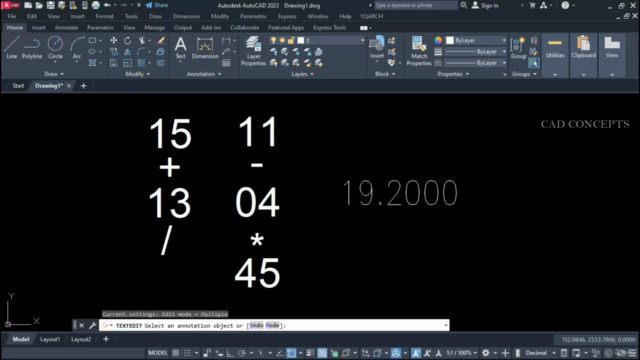
Task: Click the Share button
Action: tap(157, 5)
